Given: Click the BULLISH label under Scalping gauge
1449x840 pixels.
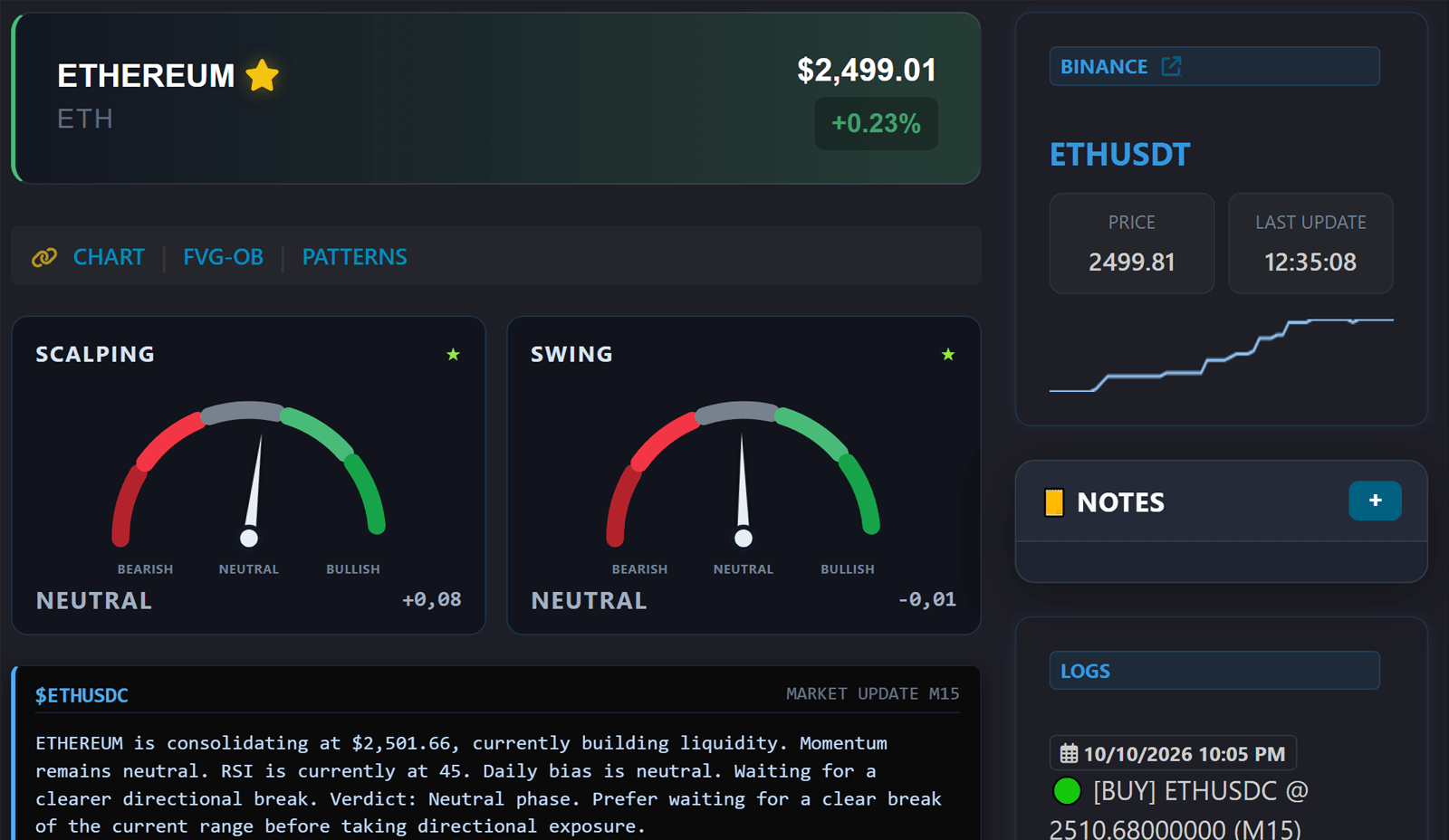Looking at the screenshot, I should (x=353, y=569).
